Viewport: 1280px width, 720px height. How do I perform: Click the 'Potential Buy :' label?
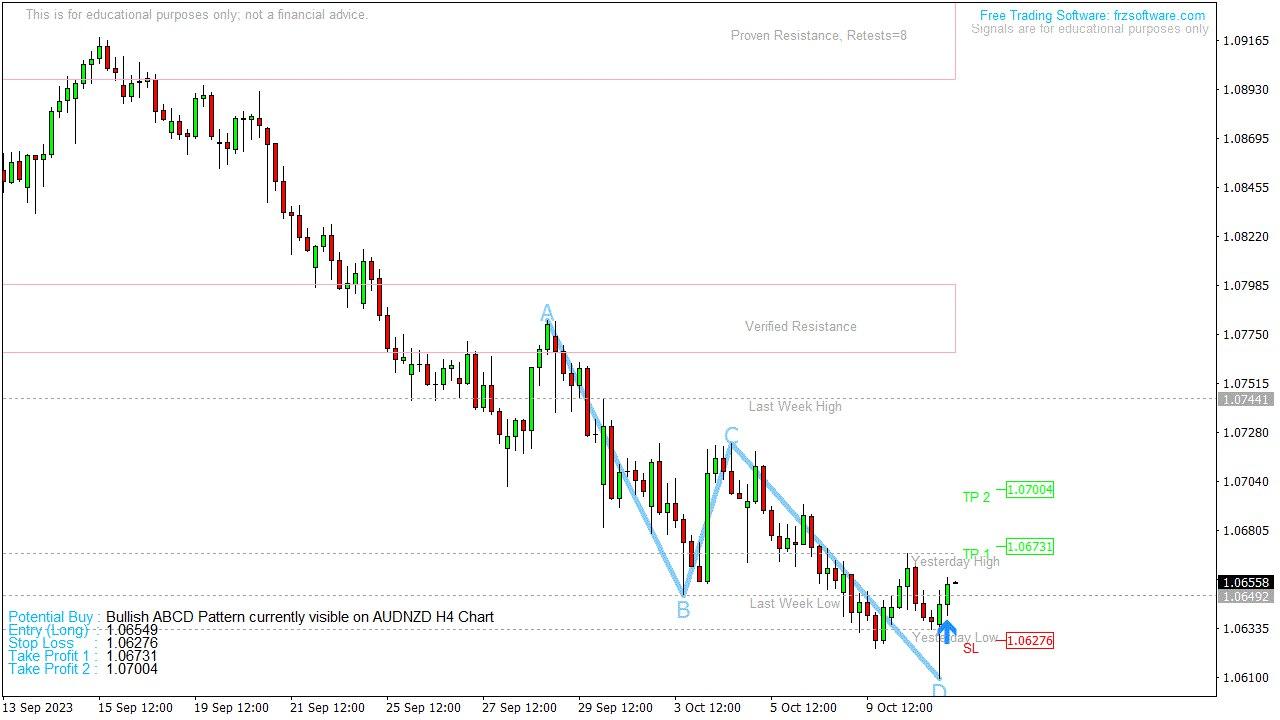coord(53,617)
